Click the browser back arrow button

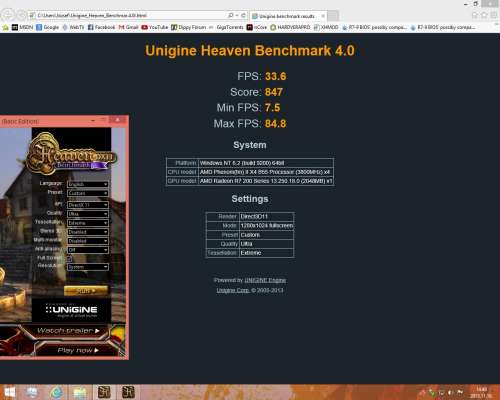click(8, 15)
